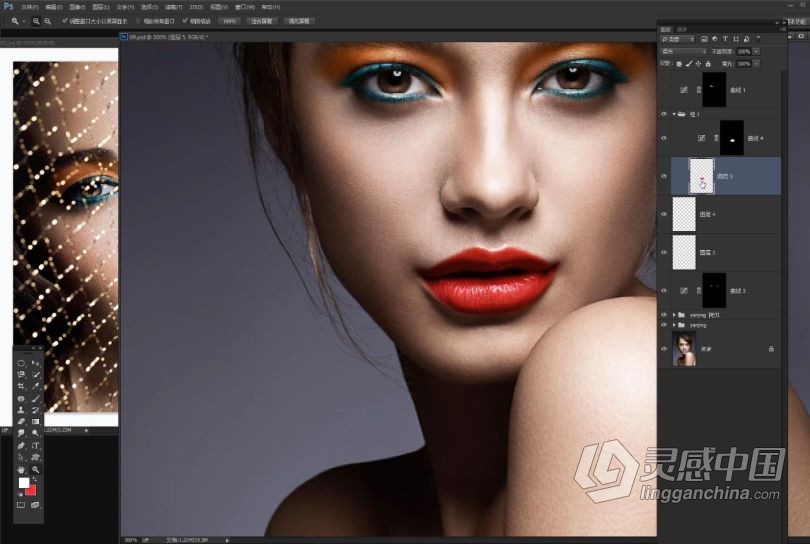The width and height of the screenshot is (810, 544).
Task: Expand the yanjing group
Action: [674, 325]
